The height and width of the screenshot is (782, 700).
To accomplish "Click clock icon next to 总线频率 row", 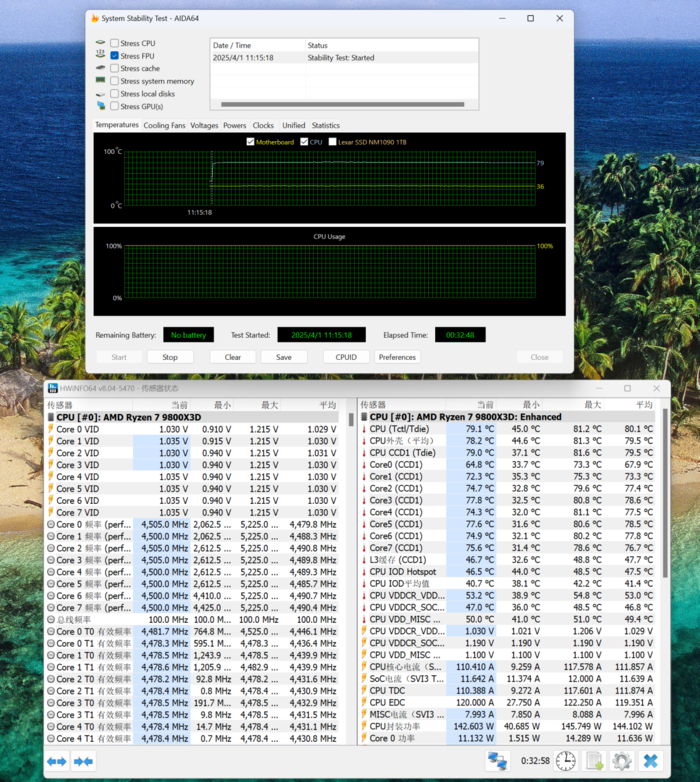I will tap(50, 619).
